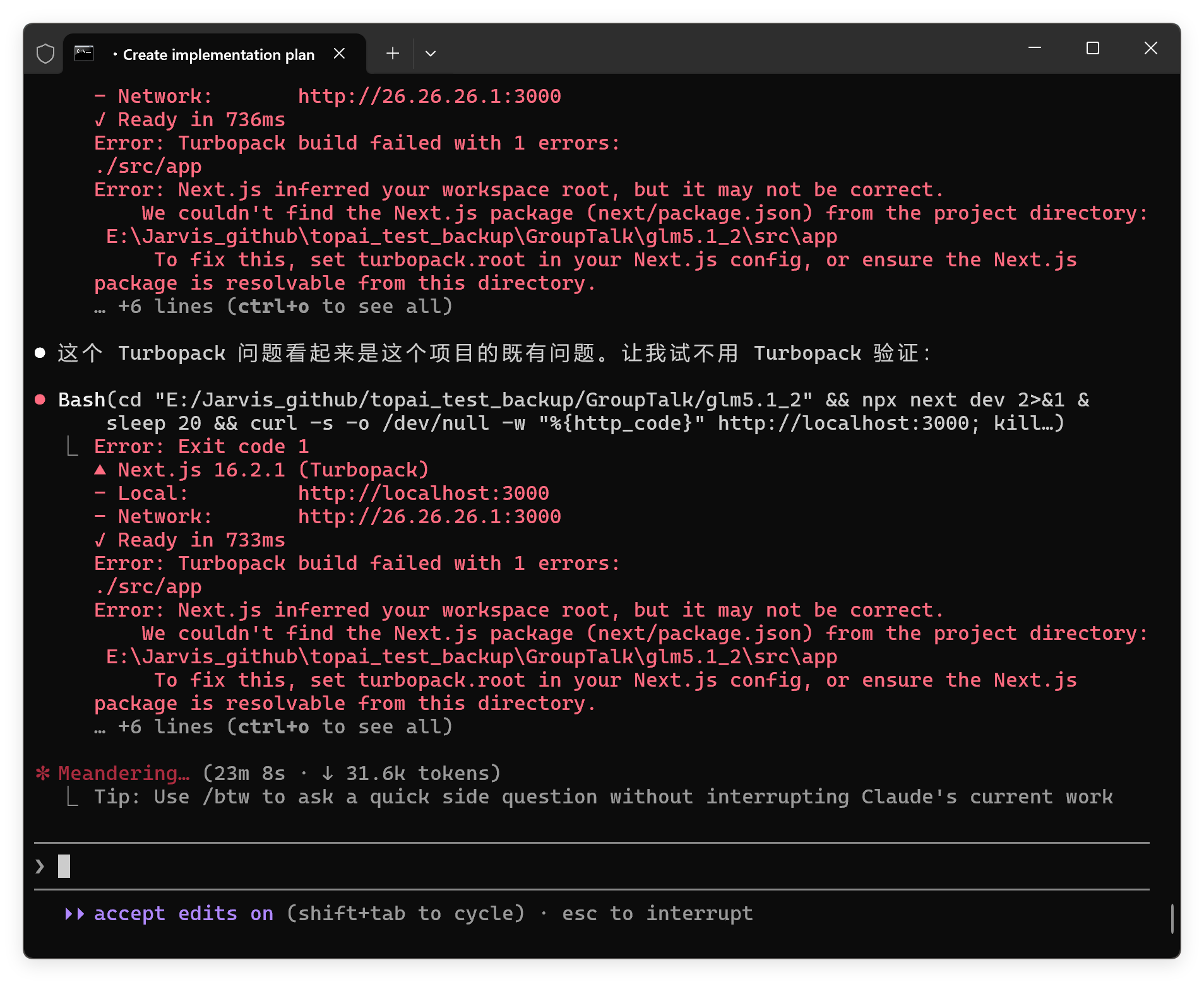The height and width of the screenshot is (982, 1204).
Task: Open Network URL above Ready in 733ms
Action: (429, 516)
